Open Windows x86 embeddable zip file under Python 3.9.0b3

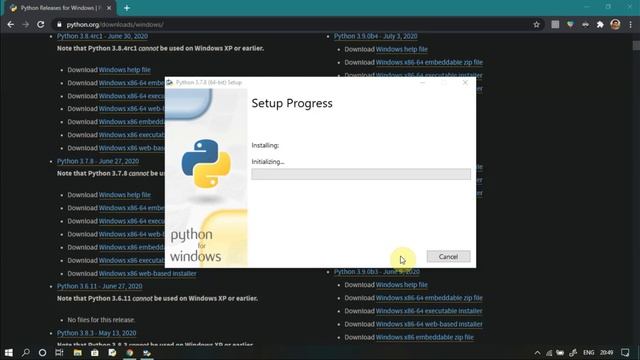tap(424, 337)
